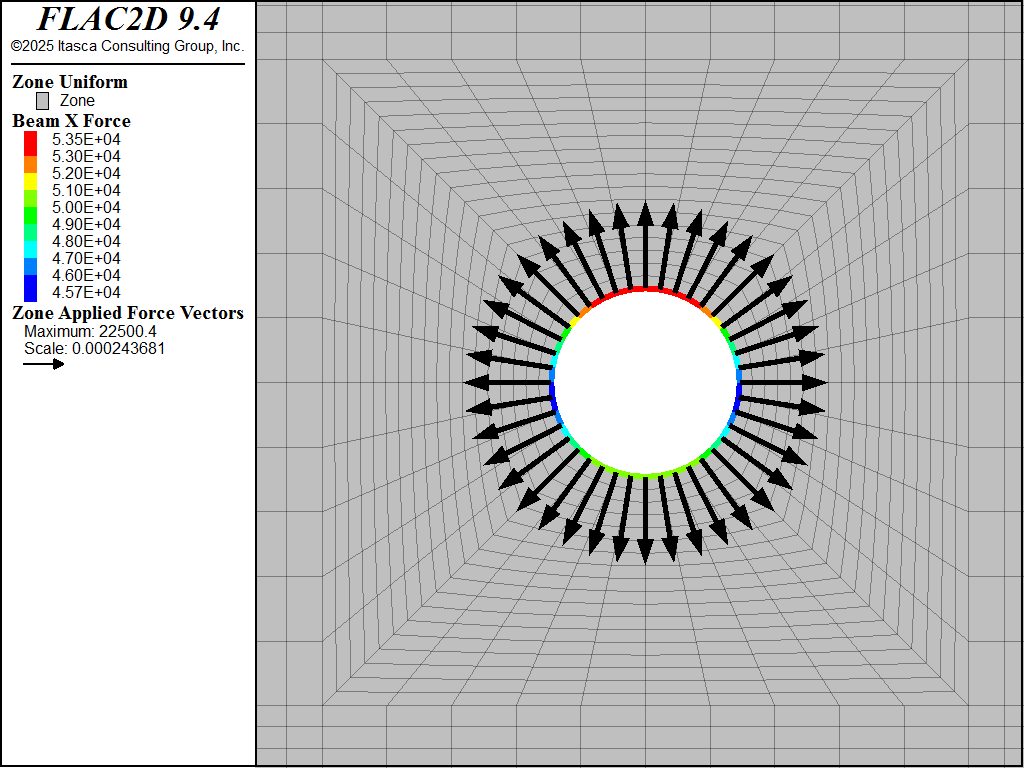Screen dimensions: 1024x768
Task: Click the '4.70E+04' legend value
Action: click(x=86, y=259)
